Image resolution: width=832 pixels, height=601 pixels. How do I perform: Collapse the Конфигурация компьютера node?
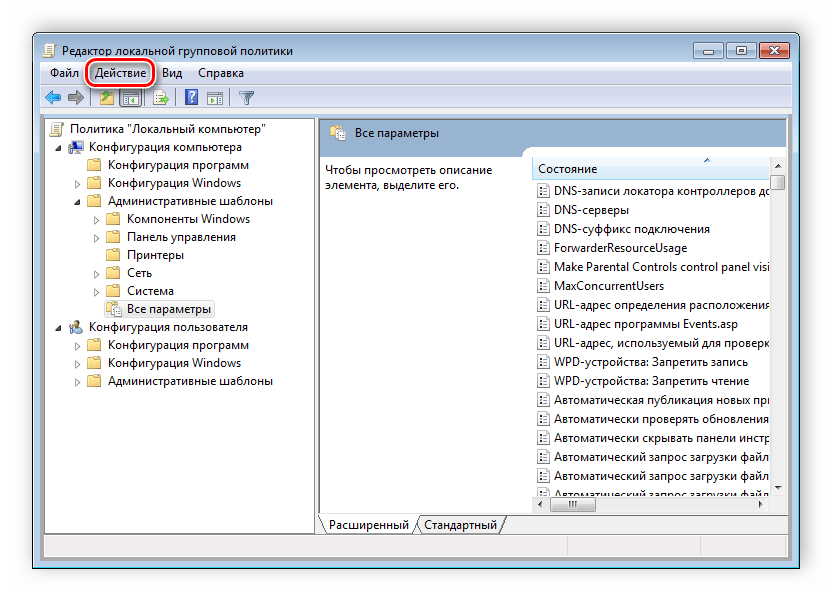pyautogui.click(x=58, y=148)
